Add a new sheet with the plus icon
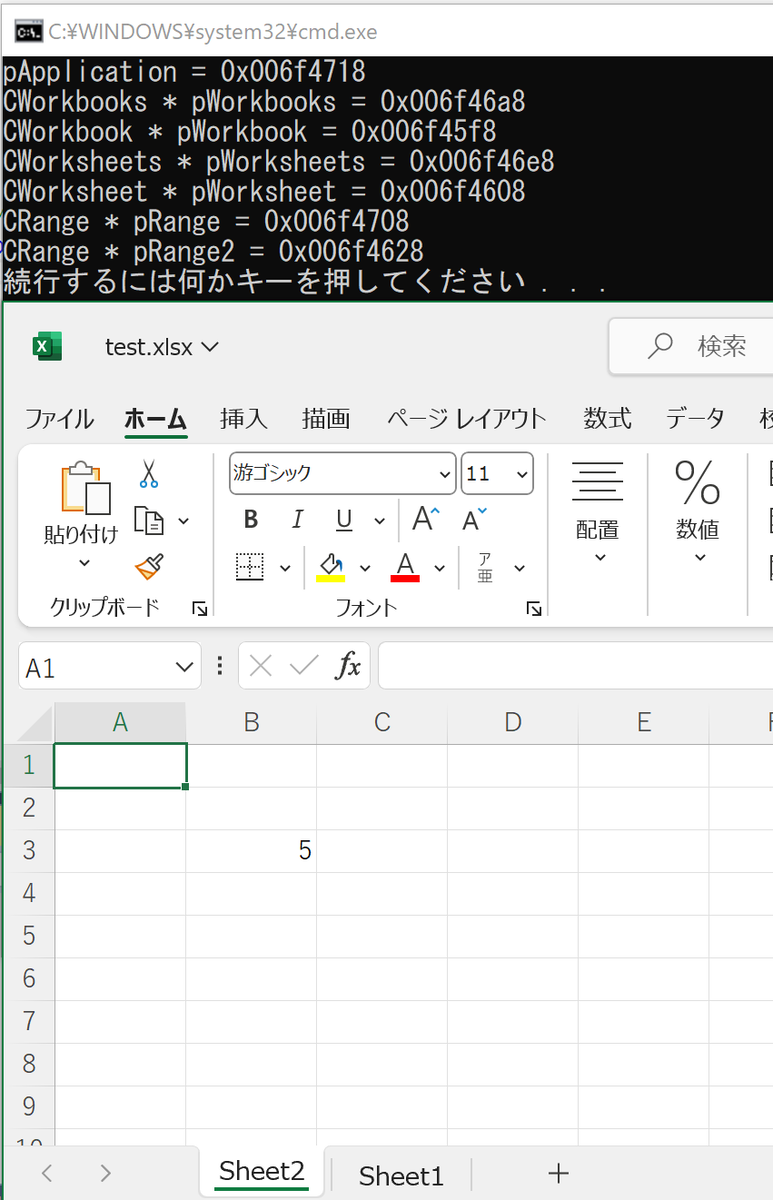773x1200 pixels. tap(559, 1173)
